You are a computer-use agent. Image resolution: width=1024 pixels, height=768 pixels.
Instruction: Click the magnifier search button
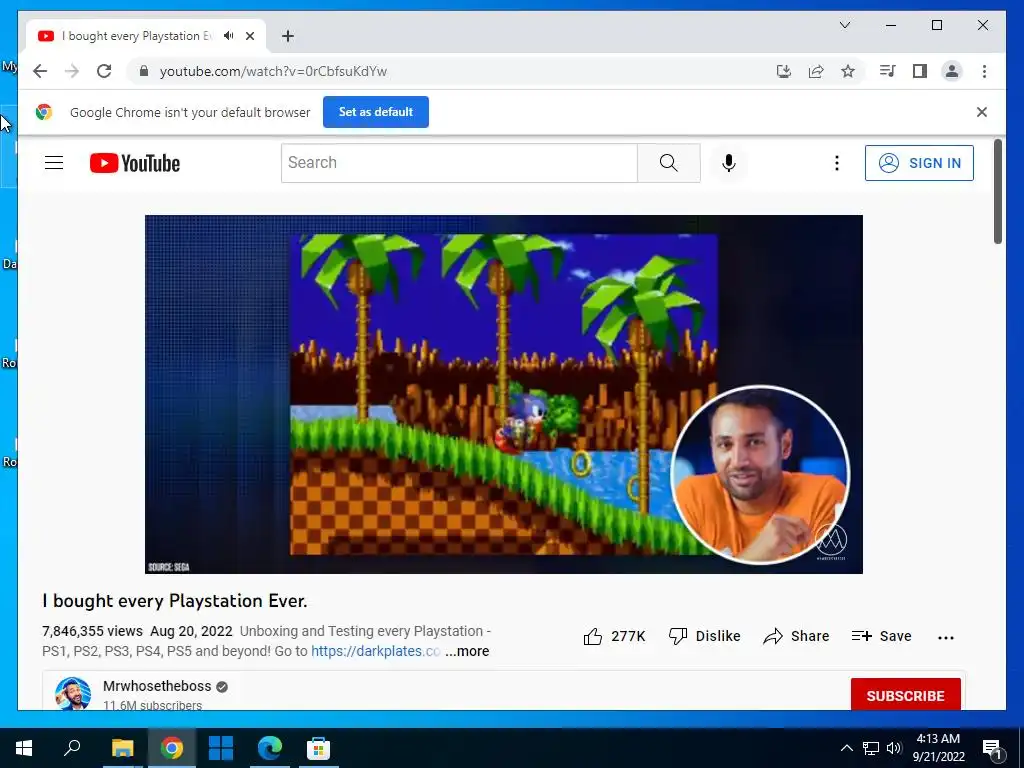[x=669, y=163]
